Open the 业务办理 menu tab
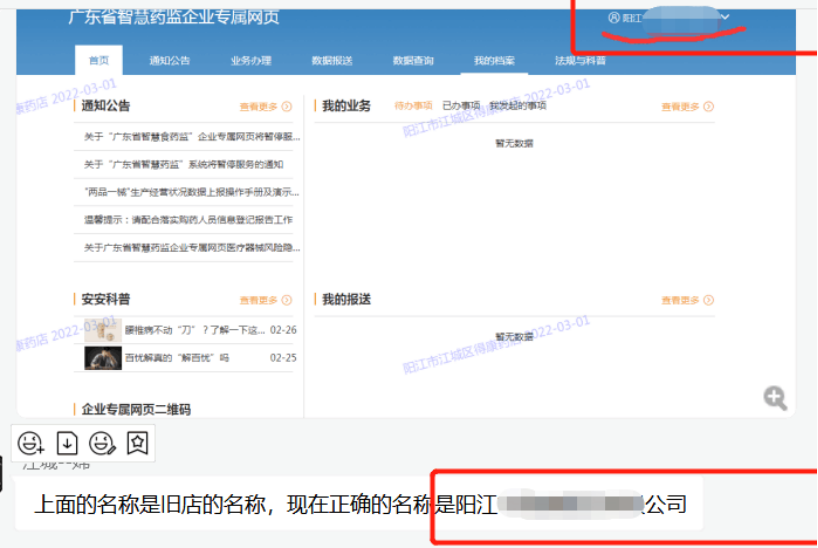This screenshot has height=548, width=818. (251, 61)
